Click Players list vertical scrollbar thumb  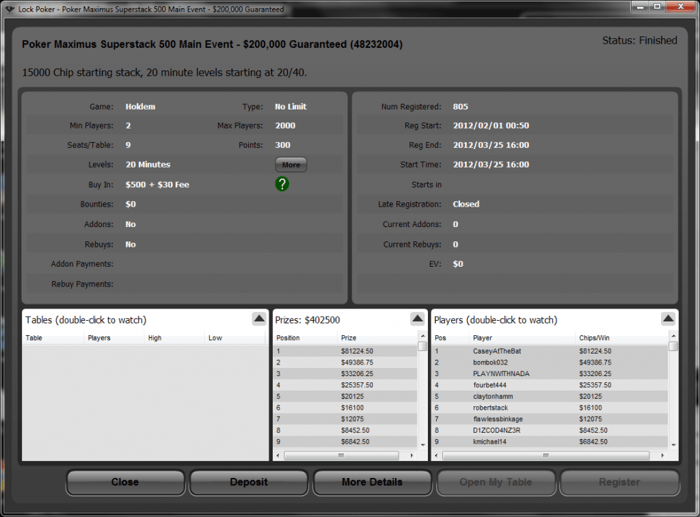pos(673,346)
